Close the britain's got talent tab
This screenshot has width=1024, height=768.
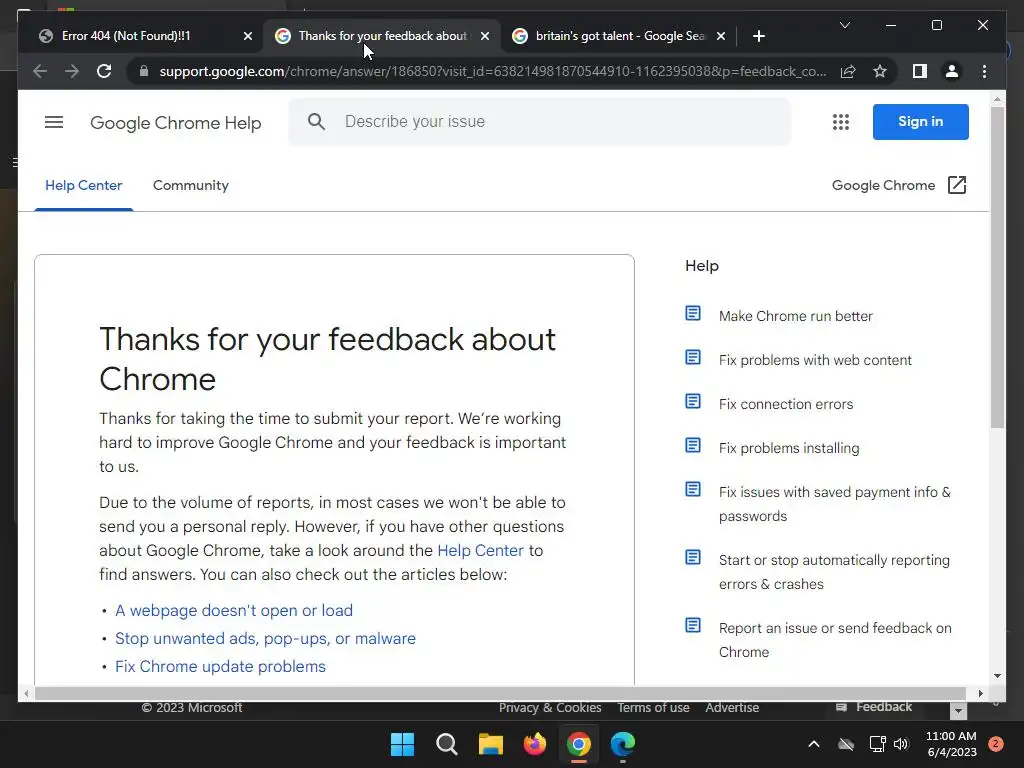coord(720,36)
